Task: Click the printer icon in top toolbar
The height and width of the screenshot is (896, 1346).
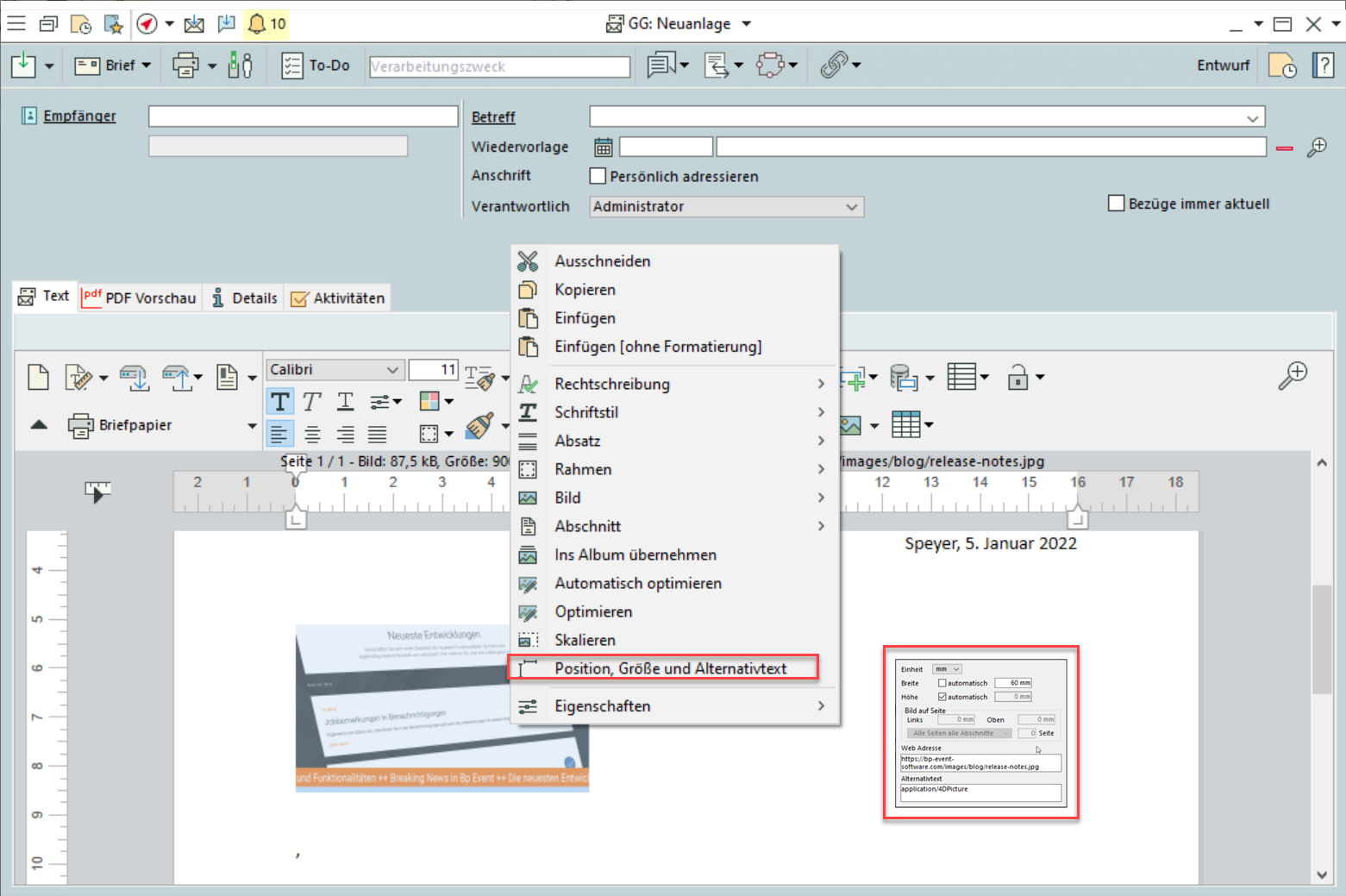Action: tap(185, 66)
